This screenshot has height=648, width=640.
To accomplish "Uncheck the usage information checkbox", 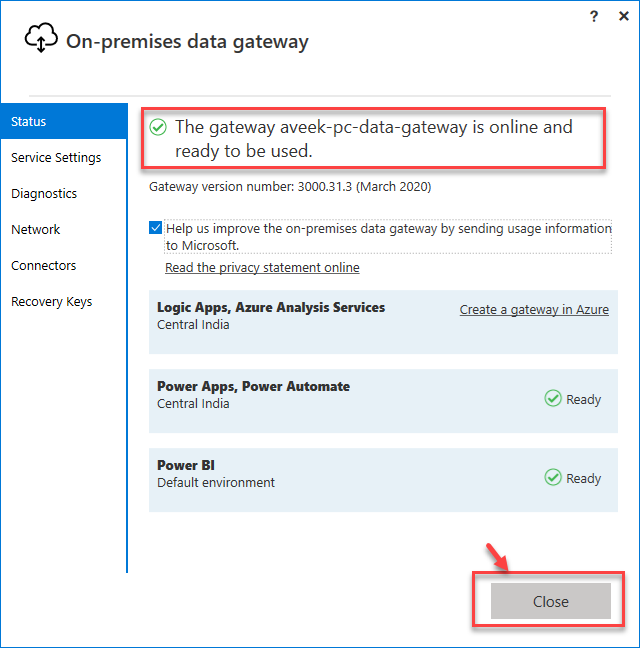I will (156, 228).
